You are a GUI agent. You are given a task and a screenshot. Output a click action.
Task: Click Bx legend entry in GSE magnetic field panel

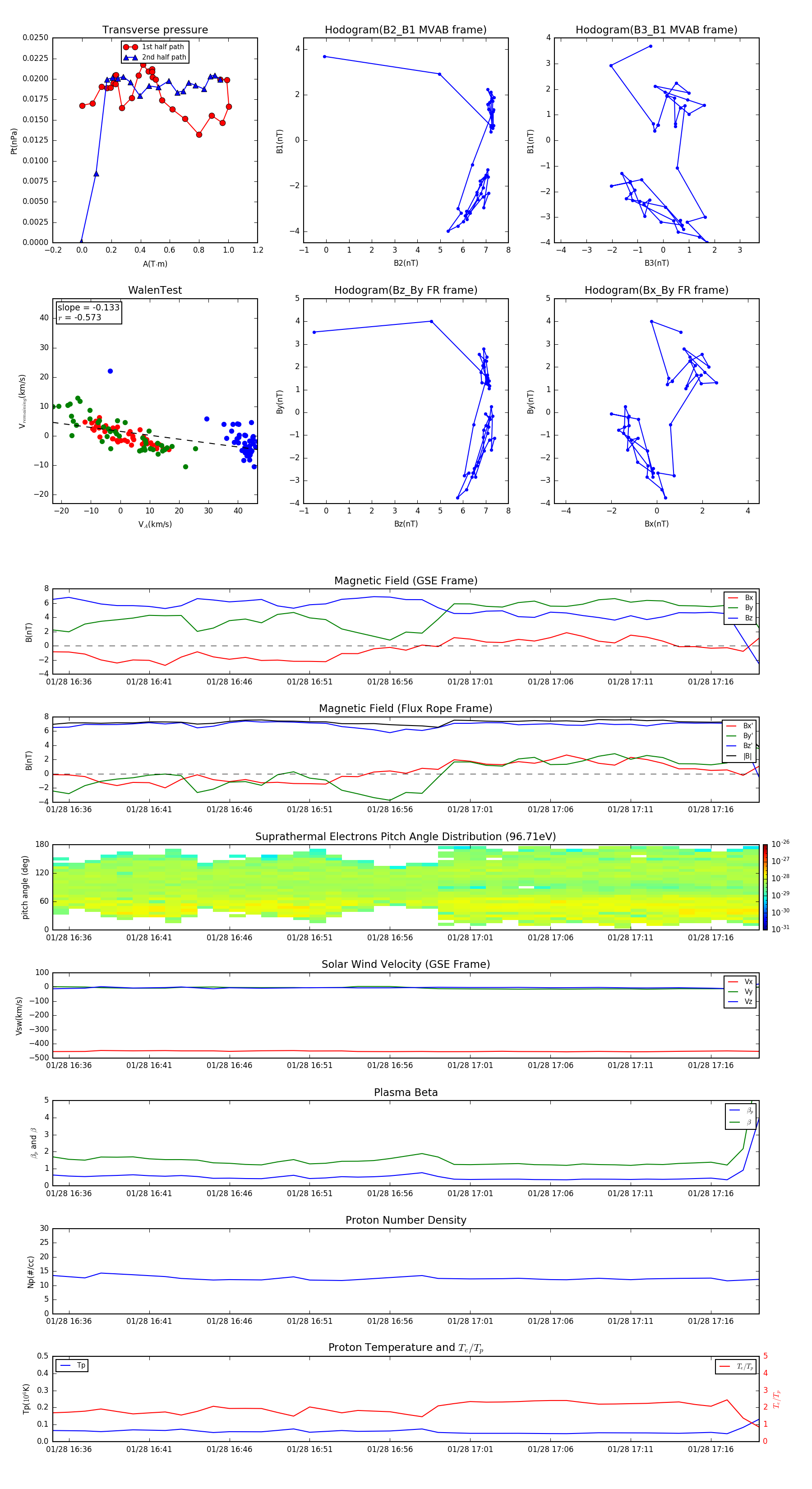740,598
